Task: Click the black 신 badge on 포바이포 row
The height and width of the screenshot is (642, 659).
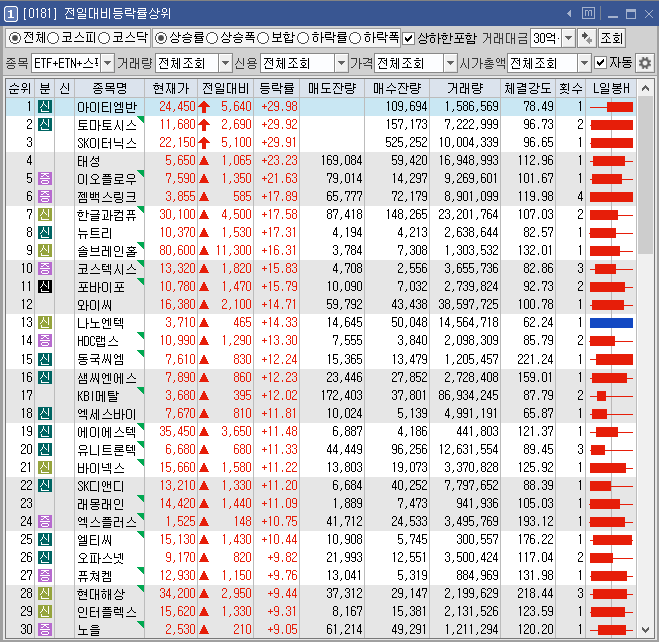Action: point(45,287)
